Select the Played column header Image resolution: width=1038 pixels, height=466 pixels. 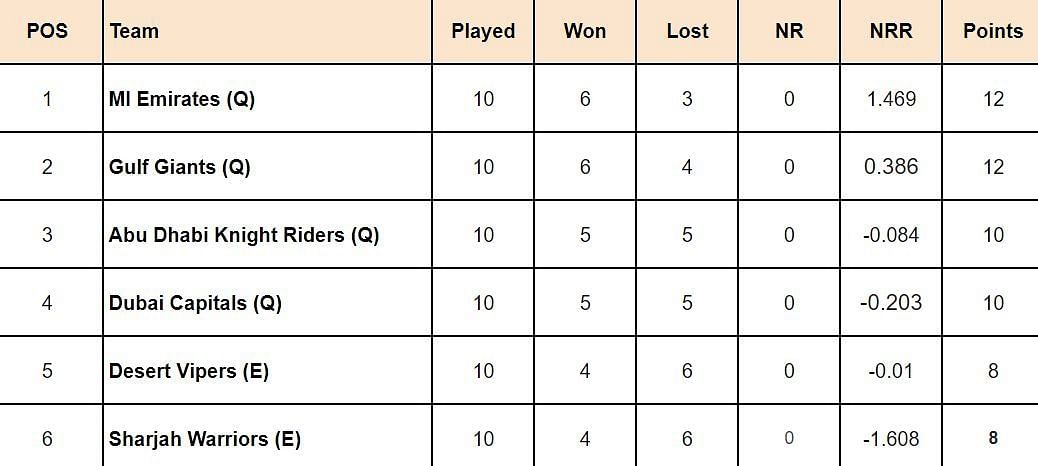pos(483,31)
